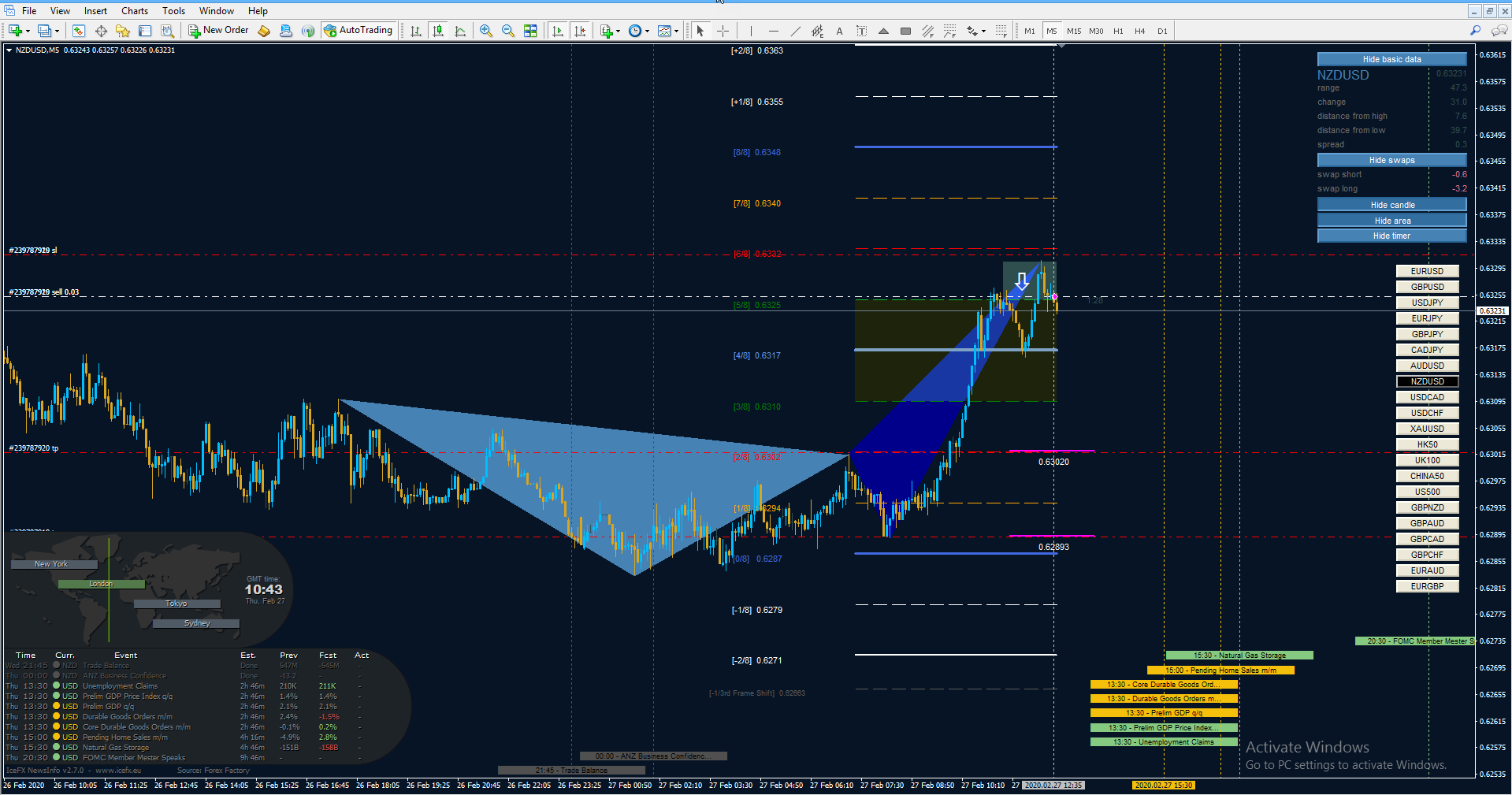Open the Charts menu
1512x795 pixels.
[134, 11]
